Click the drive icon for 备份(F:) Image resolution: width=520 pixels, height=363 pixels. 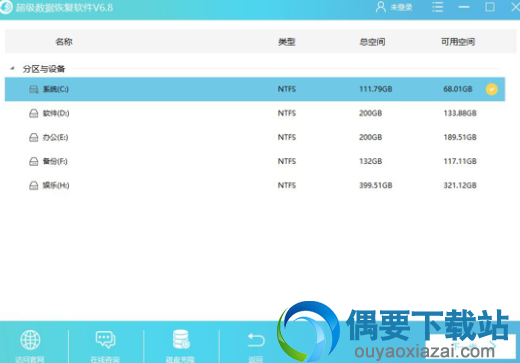(x=34, y=161)
